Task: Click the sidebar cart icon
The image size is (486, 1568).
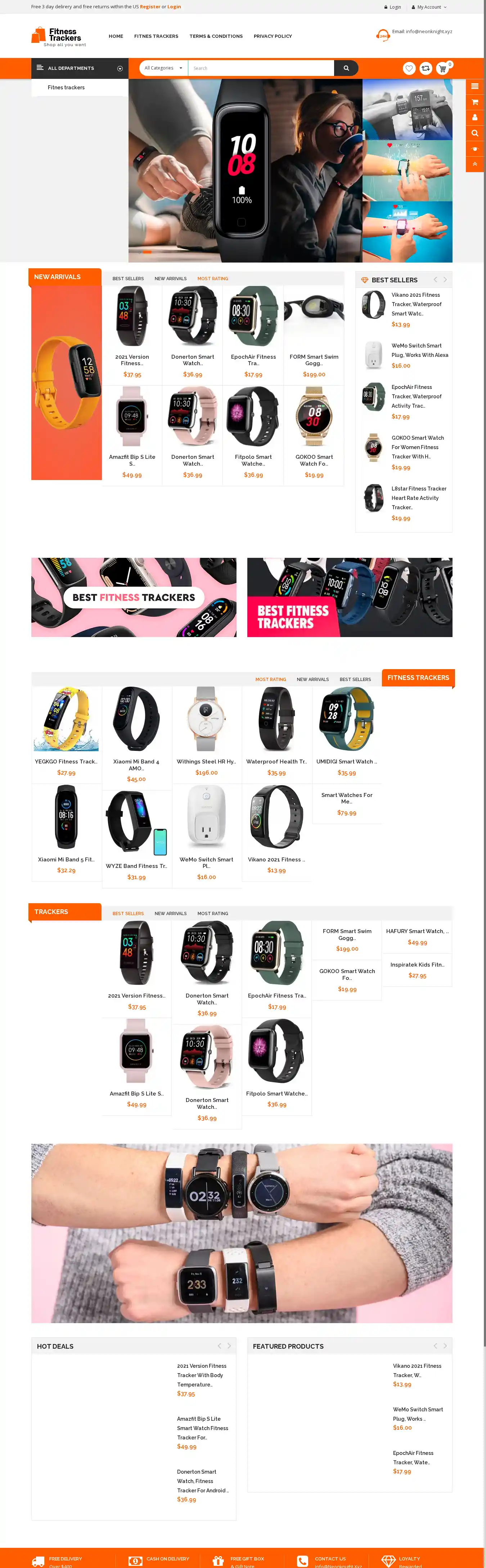Action: click(475, 102)
